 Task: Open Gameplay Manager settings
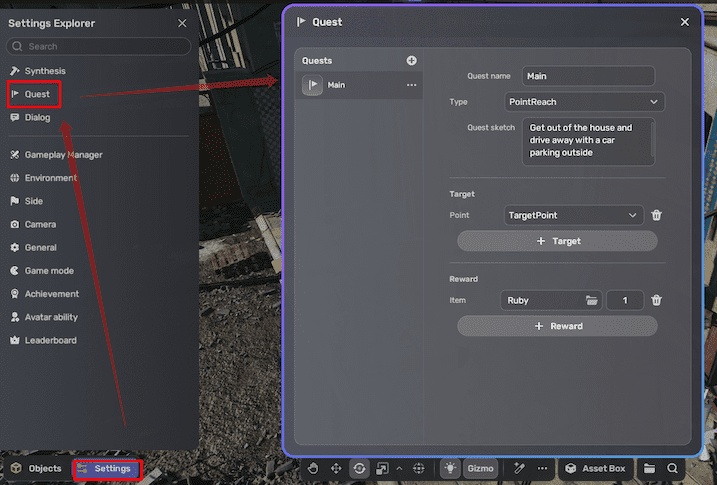(63, 155)
